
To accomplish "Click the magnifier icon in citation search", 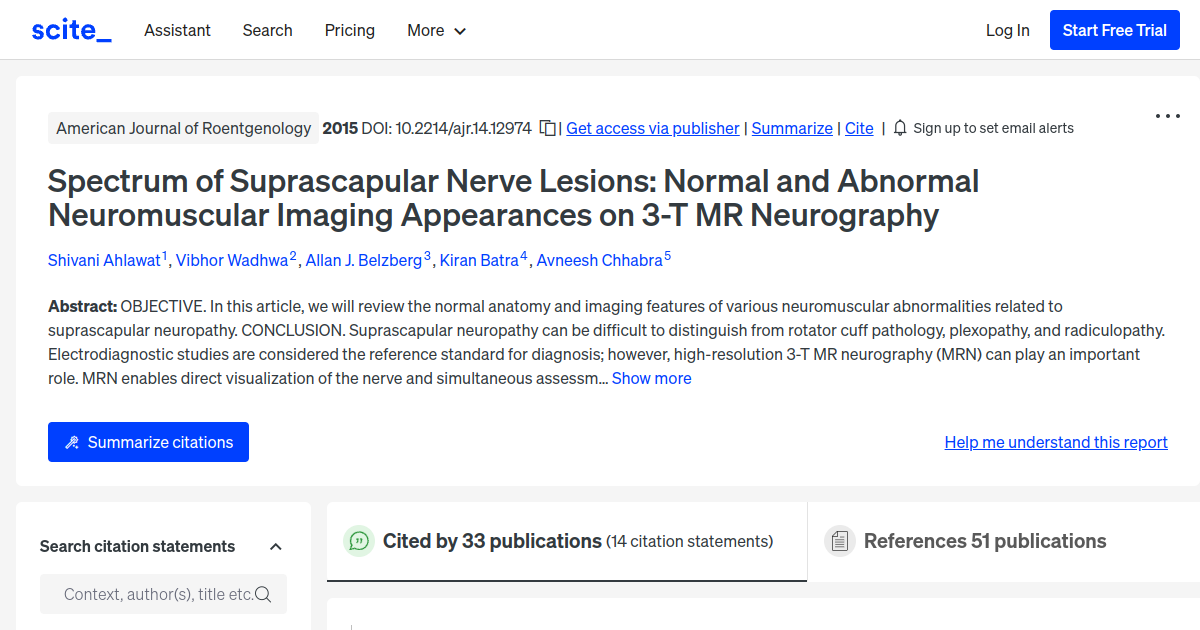I will (263, 594).
